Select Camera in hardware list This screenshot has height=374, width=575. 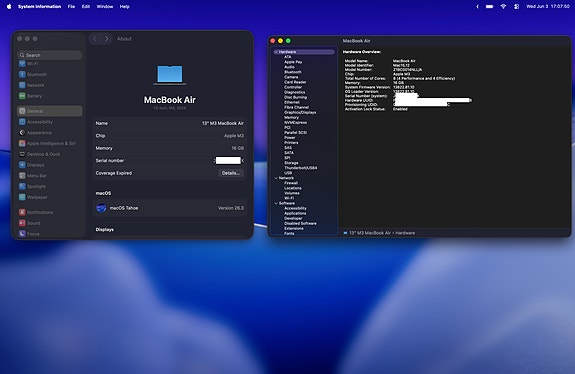tap(291, 77)
